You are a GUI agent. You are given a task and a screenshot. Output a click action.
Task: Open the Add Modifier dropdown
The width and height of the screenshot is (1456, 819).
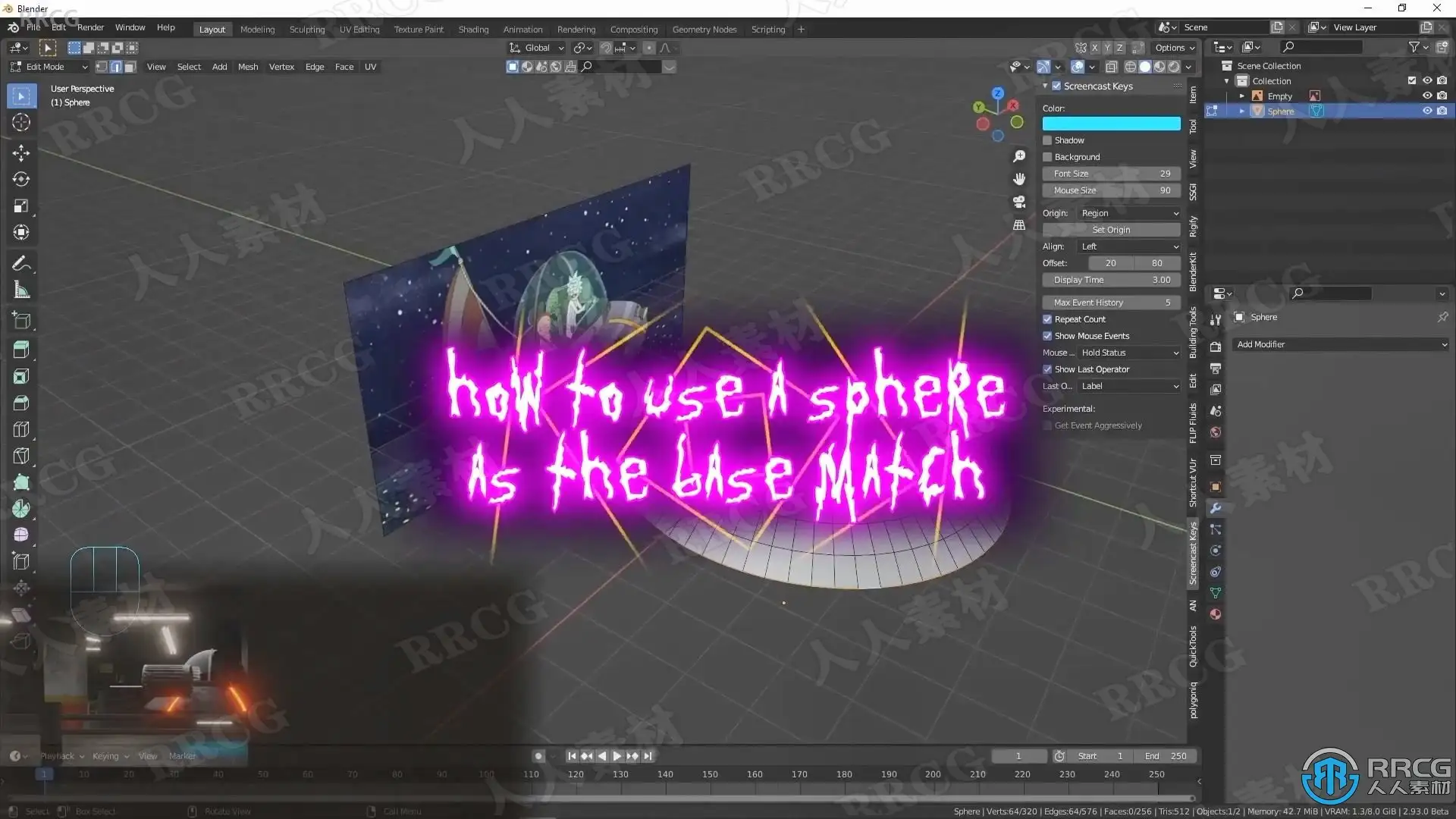click(x=1340, y=344)
